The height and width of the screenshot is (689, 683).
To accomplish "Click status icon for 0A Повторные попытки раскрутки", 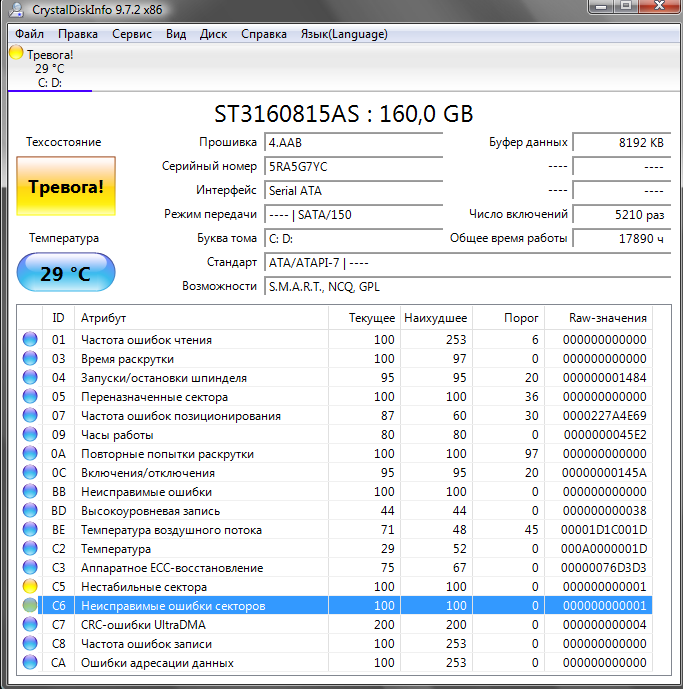I will tap(30, 453).
